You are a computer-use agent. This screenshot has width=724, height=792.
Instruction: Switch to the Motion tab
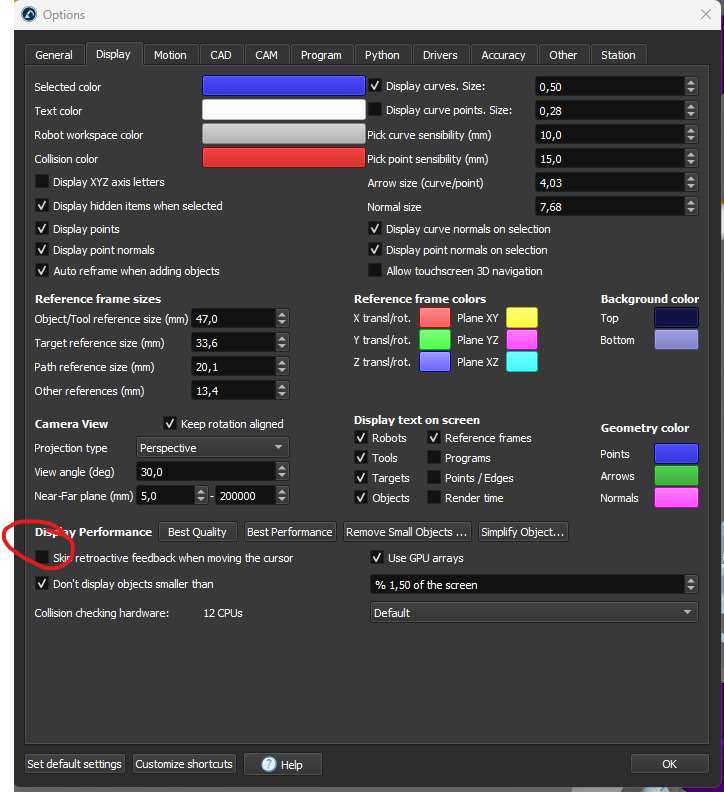170,55
